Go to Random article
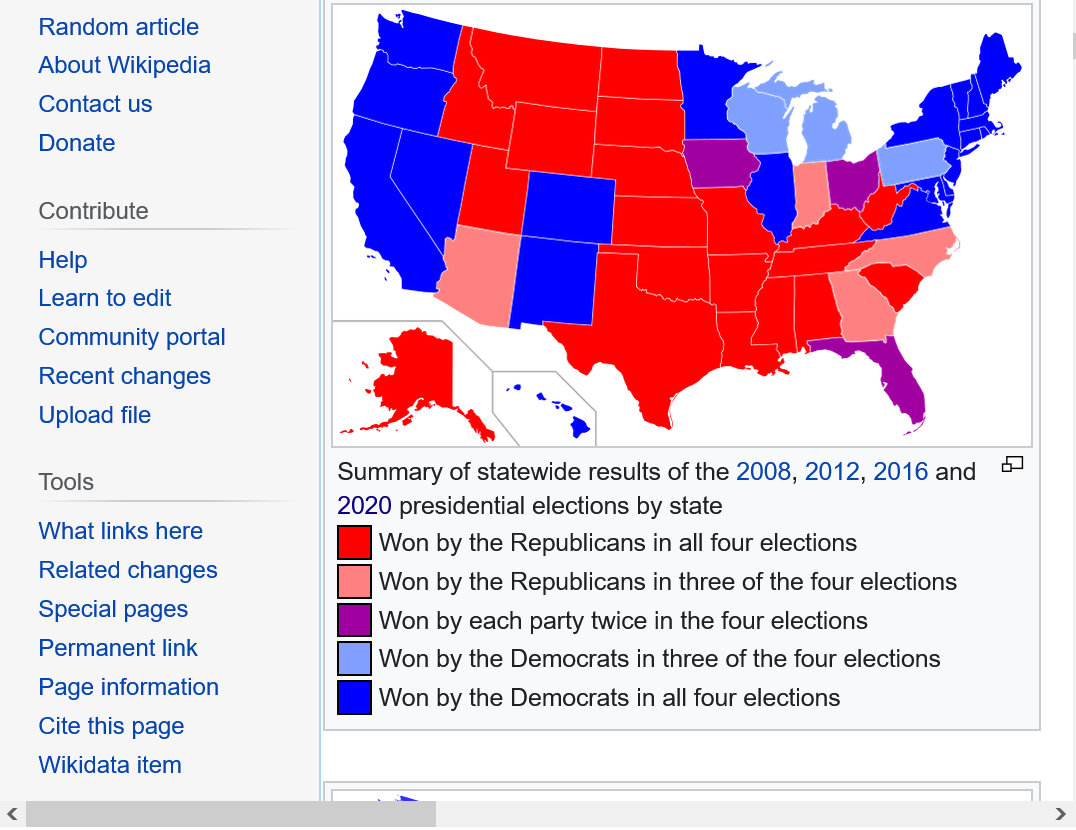1076x830 pixels. tap(118, 27)
